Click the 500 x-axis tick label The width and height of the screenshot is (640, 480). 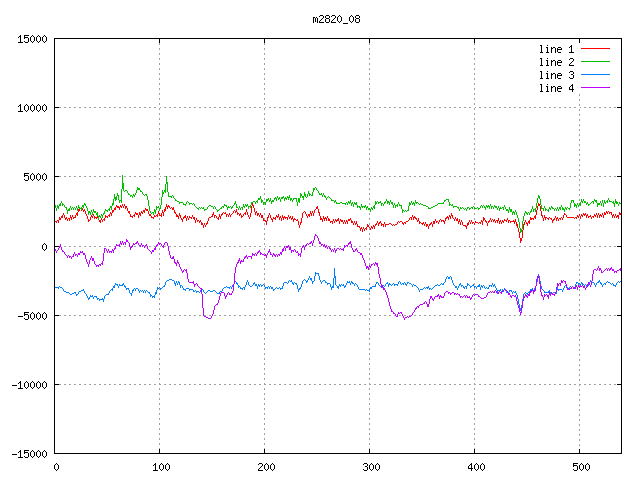(580, 467)
